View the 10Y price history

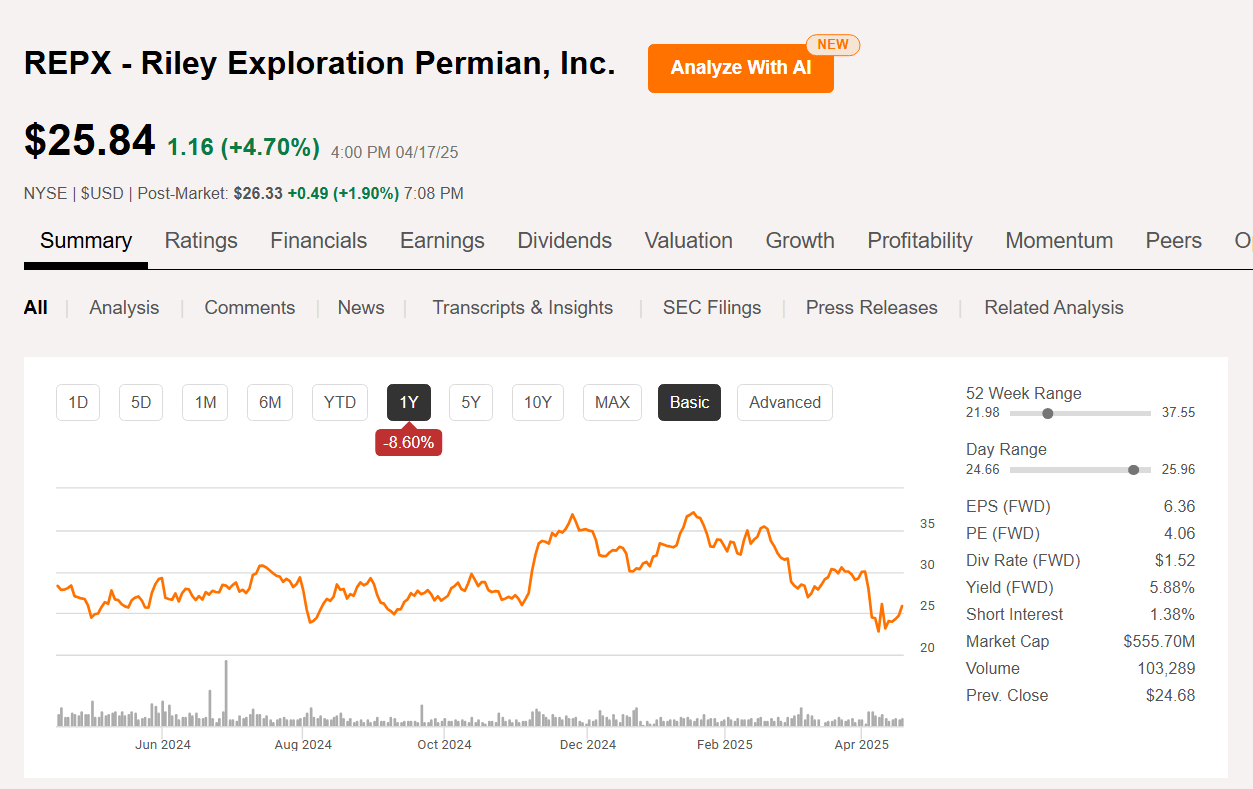click(537, 402)
